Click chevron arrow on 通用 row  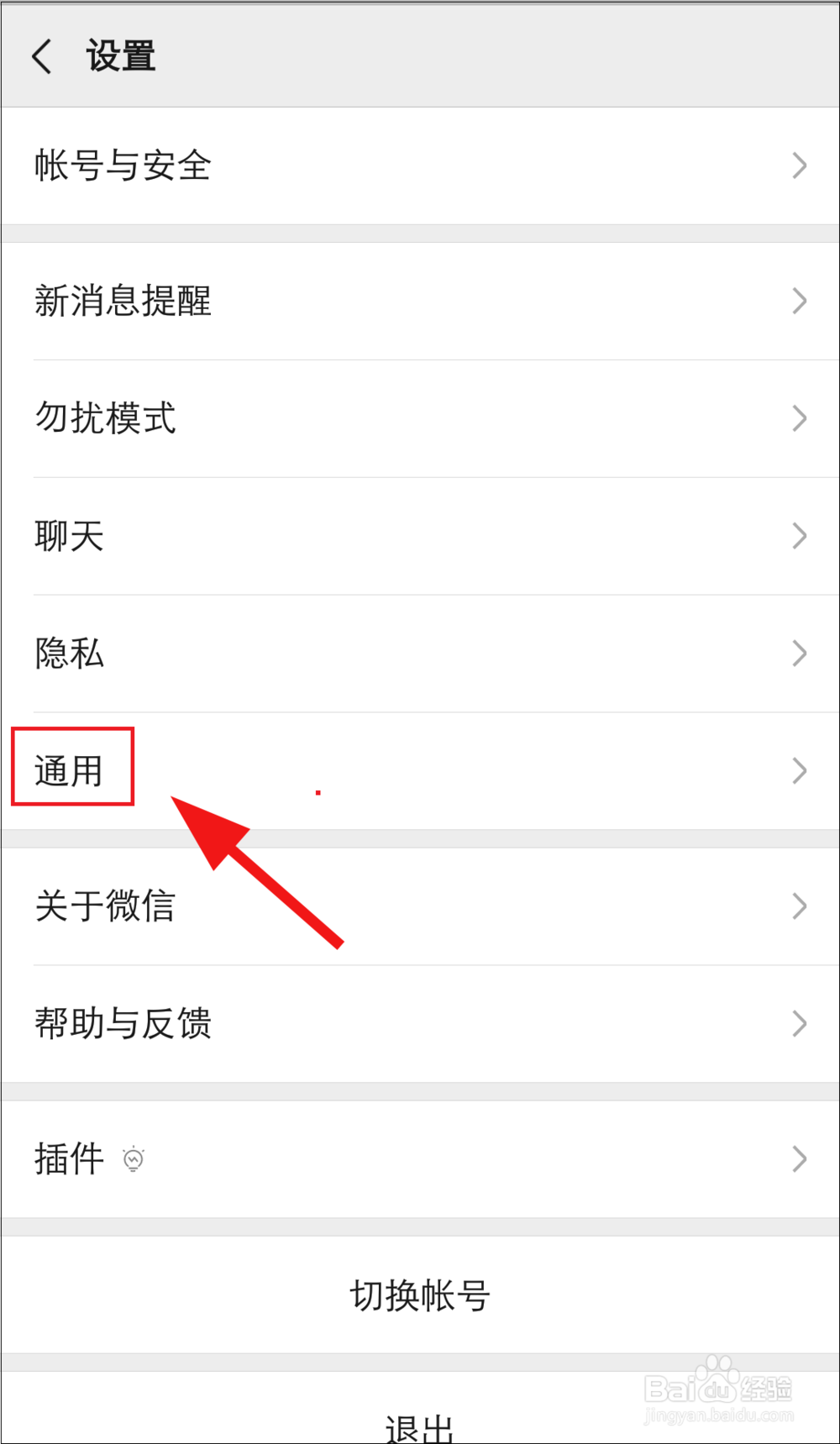(800, 771)
